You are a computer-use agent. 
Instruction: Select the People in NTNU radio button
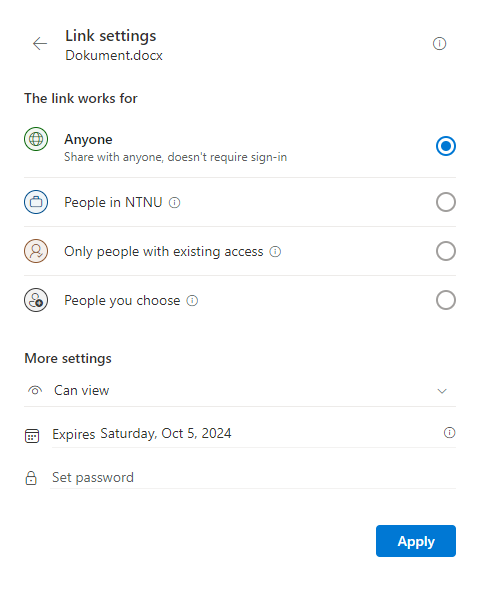coord(446,202)
